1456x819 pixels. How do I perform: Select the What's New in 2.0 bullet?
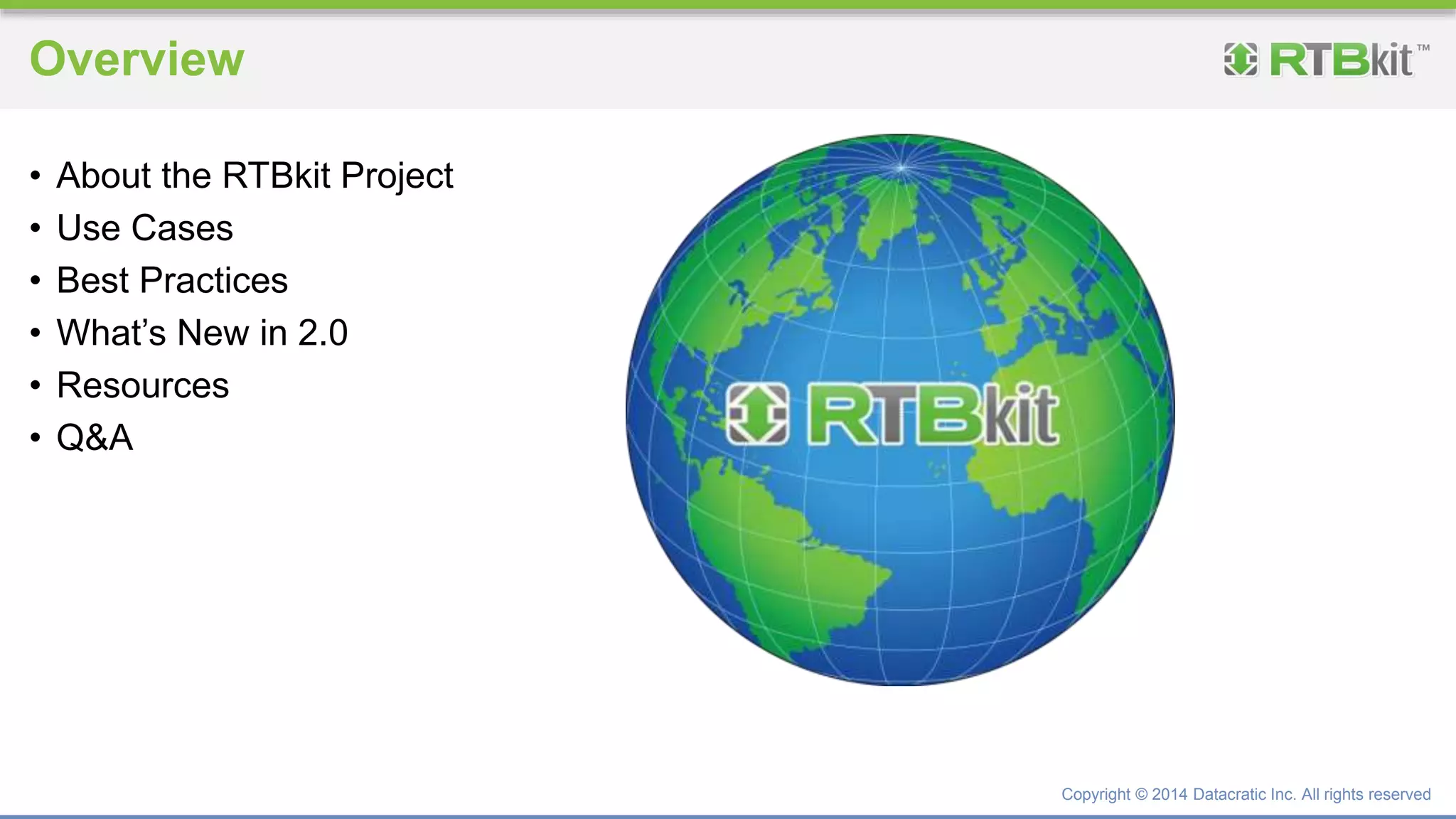202,333
